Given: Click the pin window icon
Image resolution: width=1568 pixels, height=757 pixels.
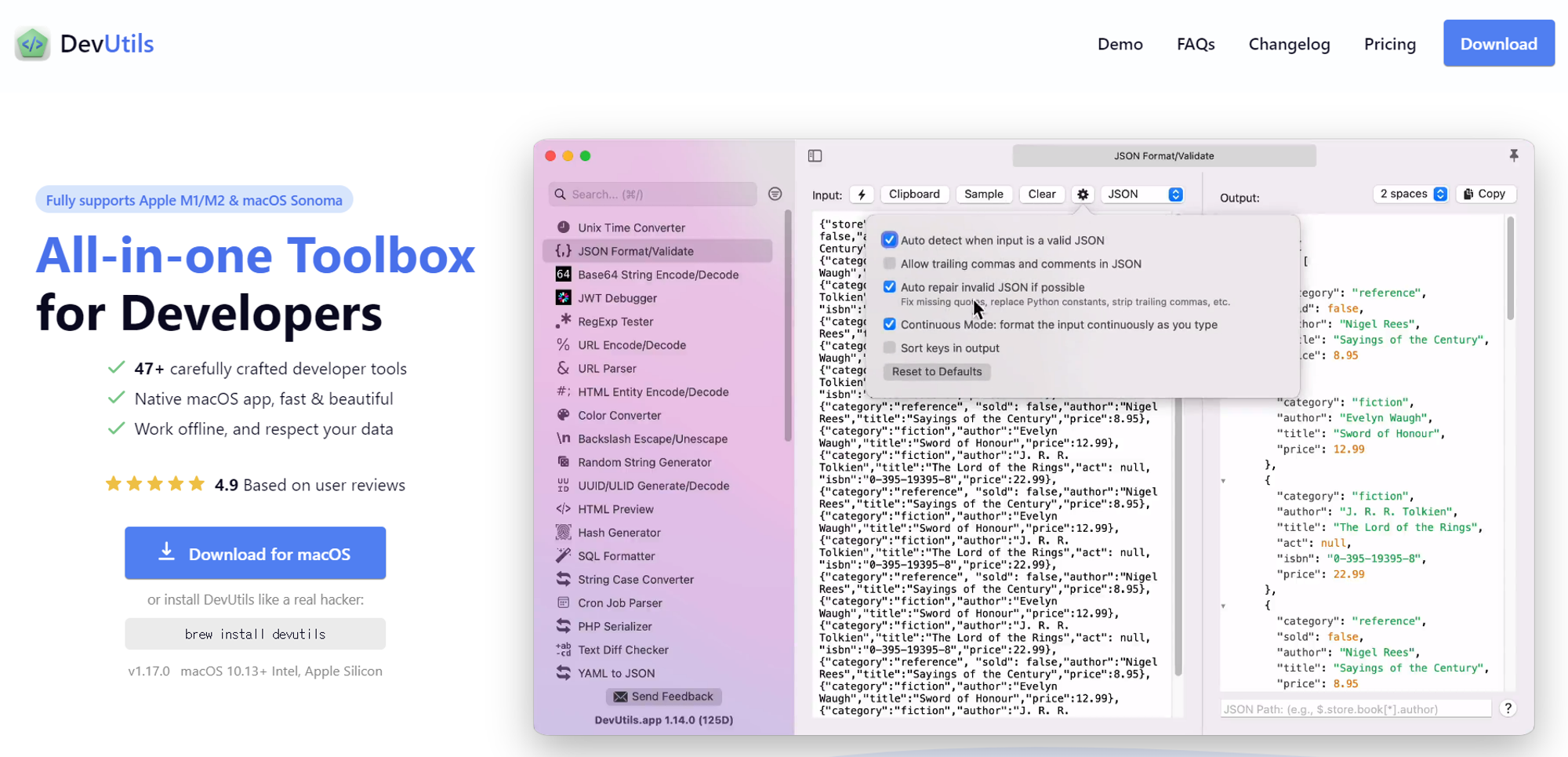Looking at the screenshot, I should tap(1513, 155).
